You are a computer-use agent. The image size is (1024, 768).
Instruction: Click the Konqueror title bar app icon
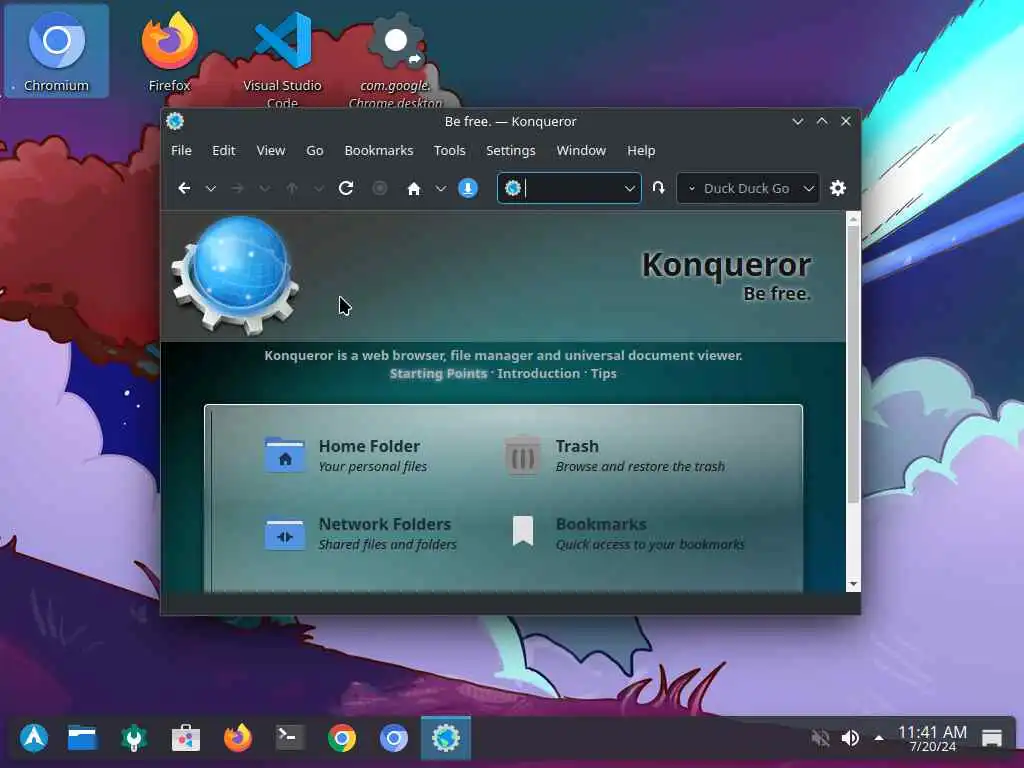(x=175, y=121)
